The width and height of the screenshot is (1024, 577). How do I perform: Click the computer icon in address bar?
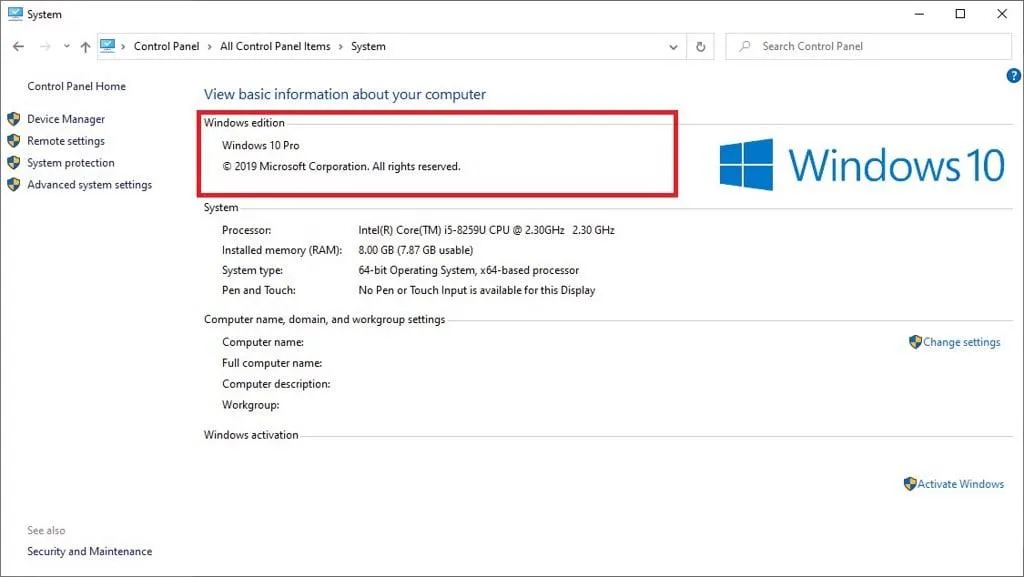(x=108, y=46)
